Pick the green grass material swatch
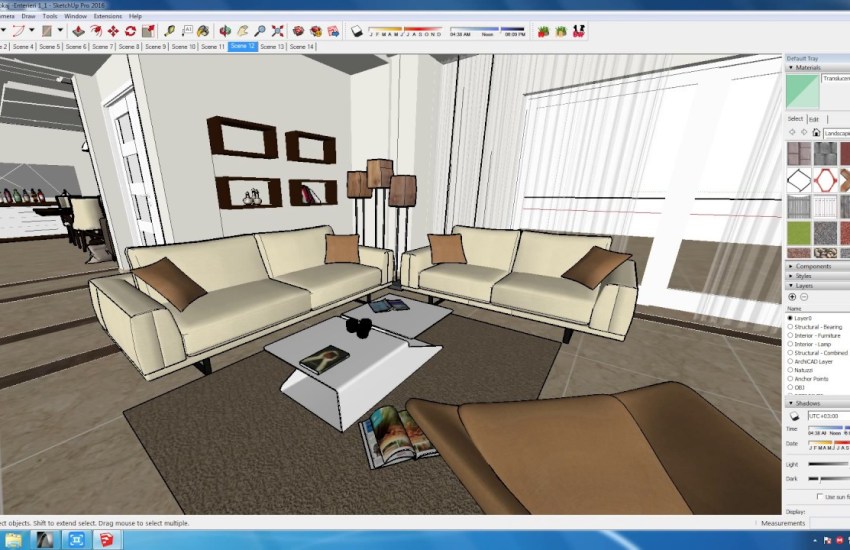The image size is (850, 550). [799, 233]
